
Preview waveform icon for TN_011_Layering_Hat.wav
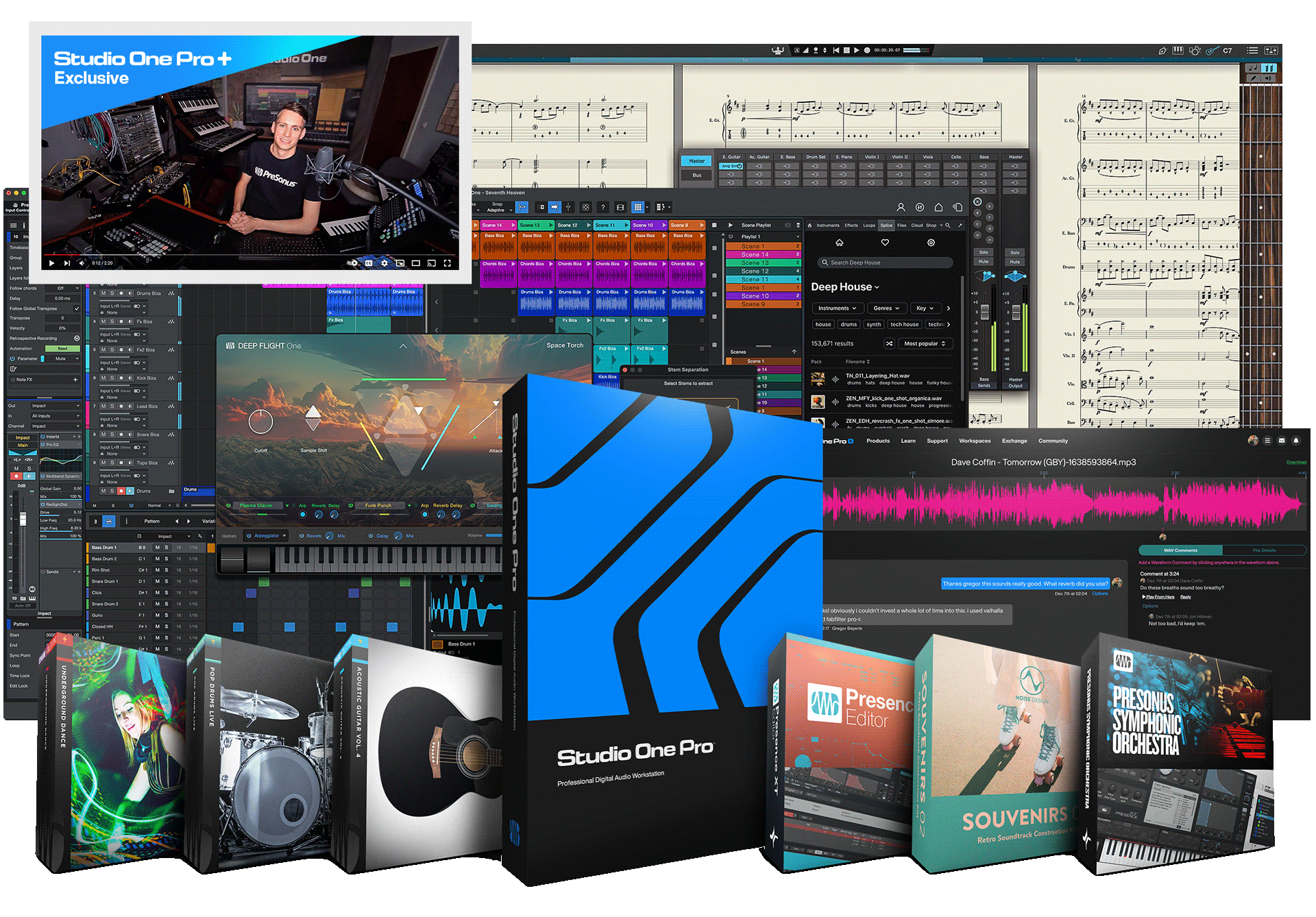836,379
